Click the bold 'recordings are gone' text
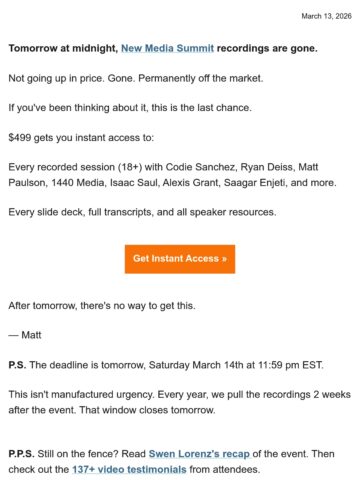This screenshot has width=360, height=480. click(x=267, y=48)
